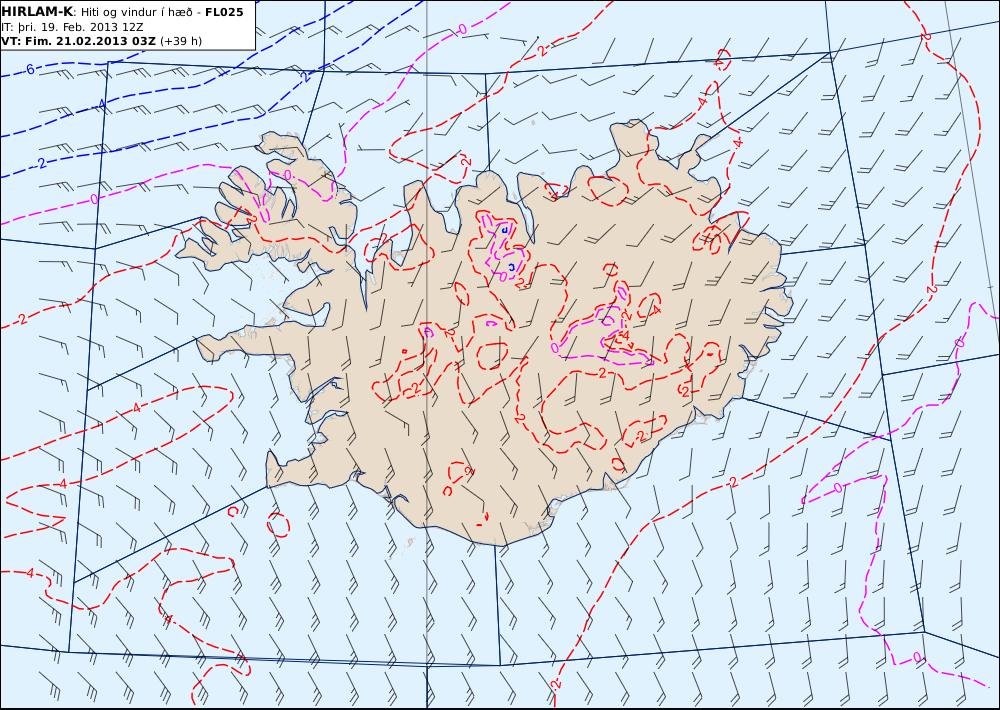
Task: Click the blue -6 isotherm contour label
Action: coord(29,70)
